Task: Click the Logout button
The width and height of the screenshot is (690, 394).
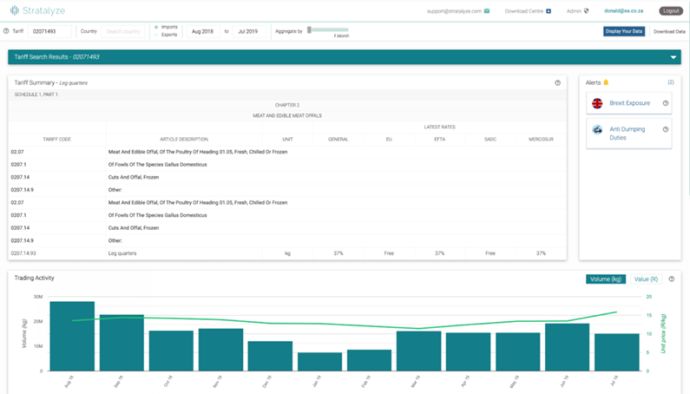Action: pyautogui.click(x=671, y=11)
